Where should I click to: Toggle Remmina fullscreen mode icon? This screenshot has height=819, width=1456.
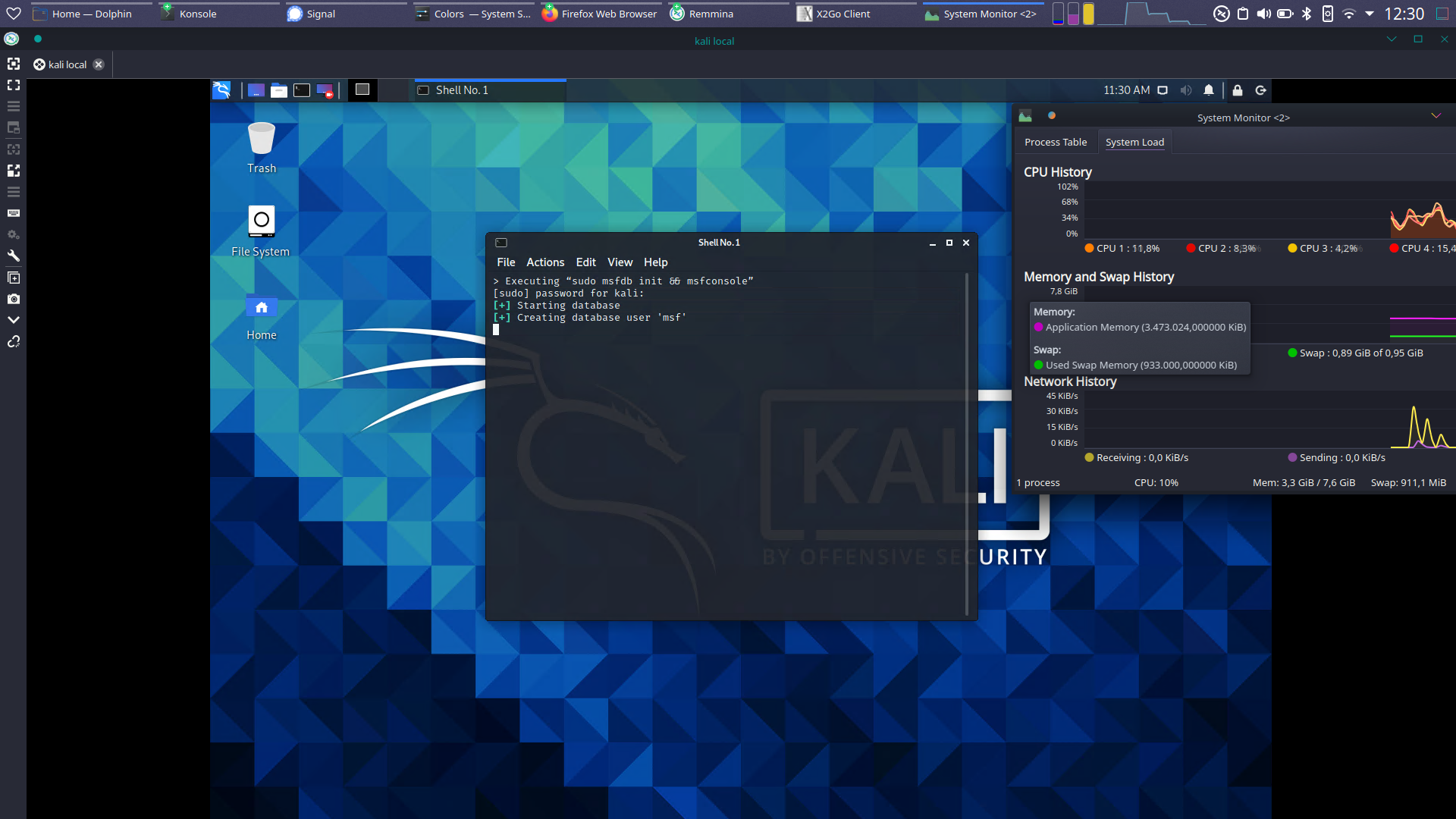pos(14,85)
